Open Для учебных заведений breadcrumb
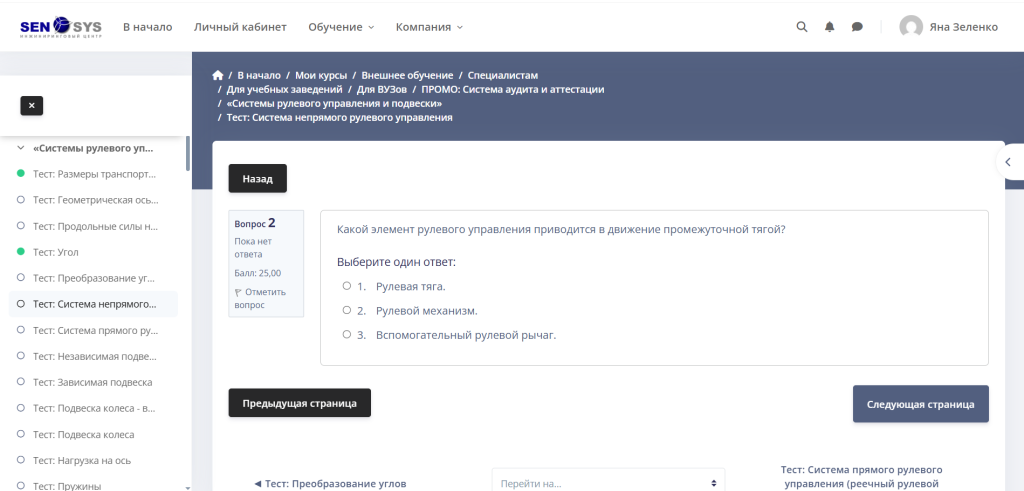The width and height of the screenshot is (1024, 491). pos(284,89)
